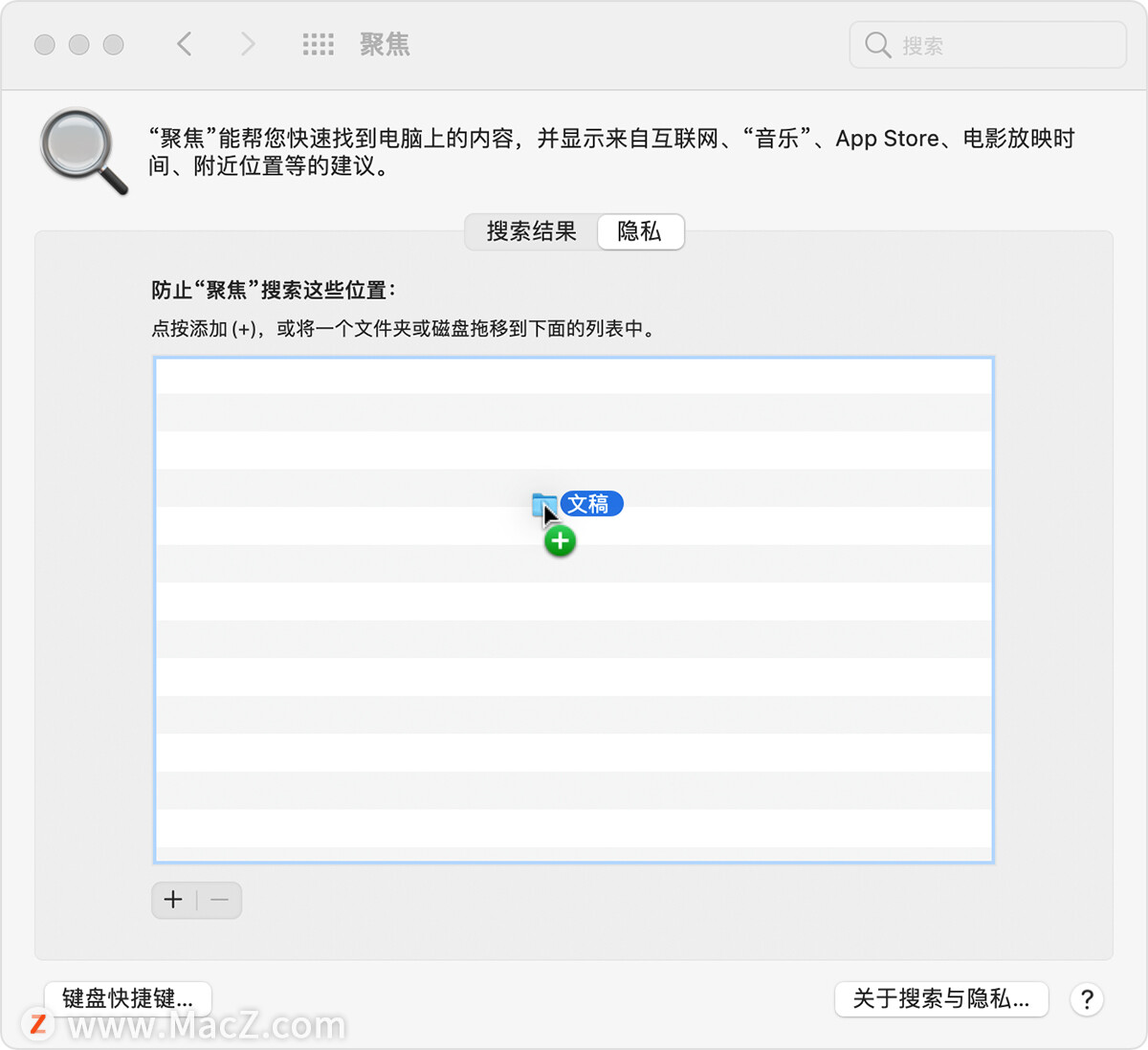Screen dimensions: 1148x1050
Task: Click the search magnifier icon in toolbar
Action: 877,45
